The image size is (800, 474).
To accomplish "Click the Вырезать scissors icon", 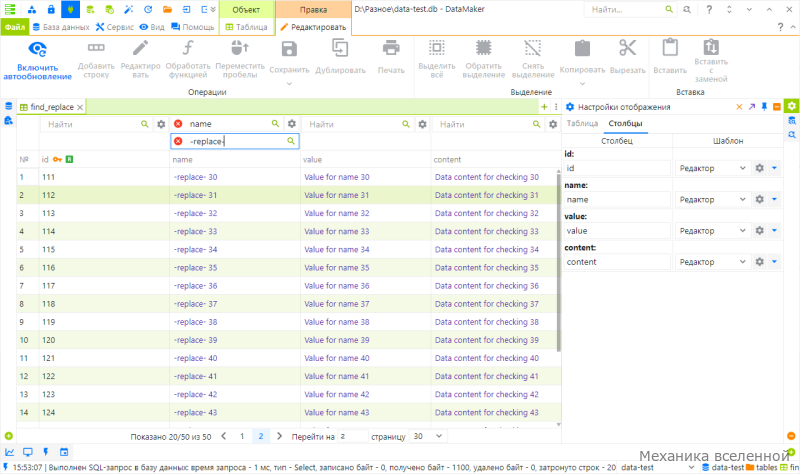I will (x=628, y=48).
